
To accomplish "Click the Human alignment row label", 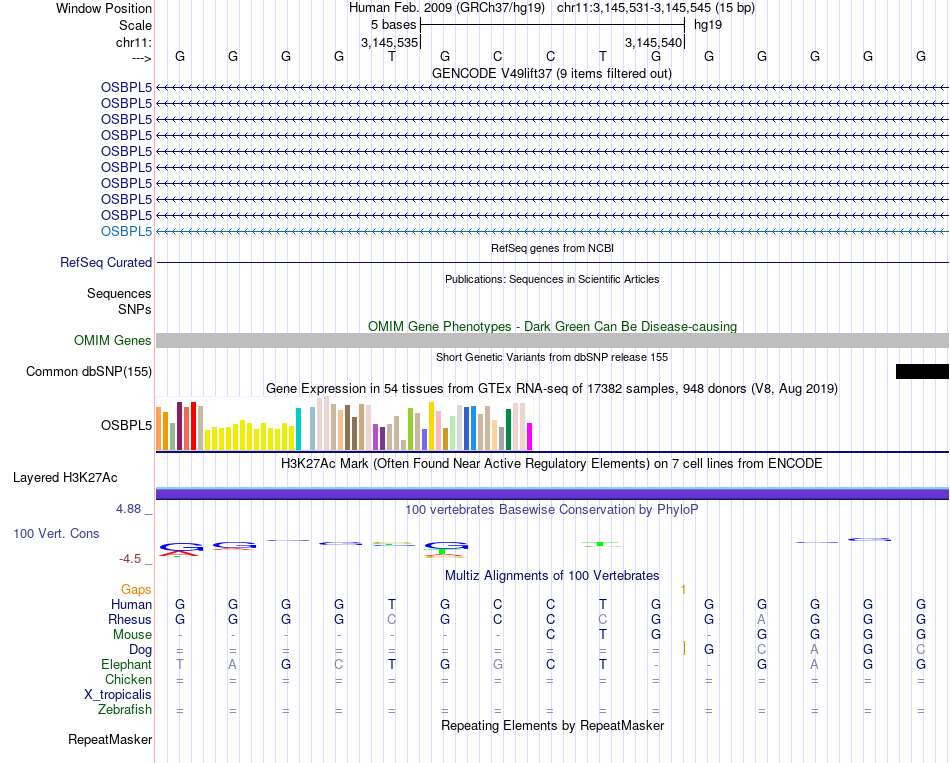I will (x=131, y=604).
